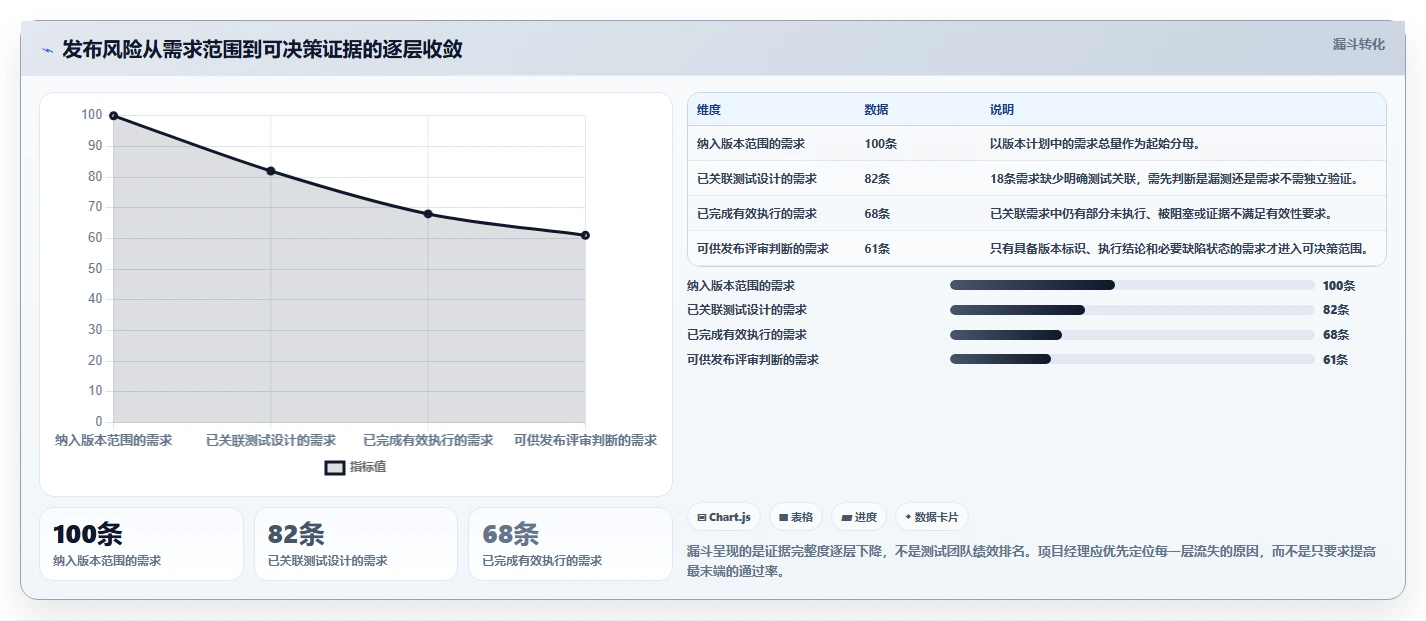Click description starting 以版本计划中的需求总量
Viewport: 1426px width, 621px height.
pyautogui.click(x=1095, y=144)
